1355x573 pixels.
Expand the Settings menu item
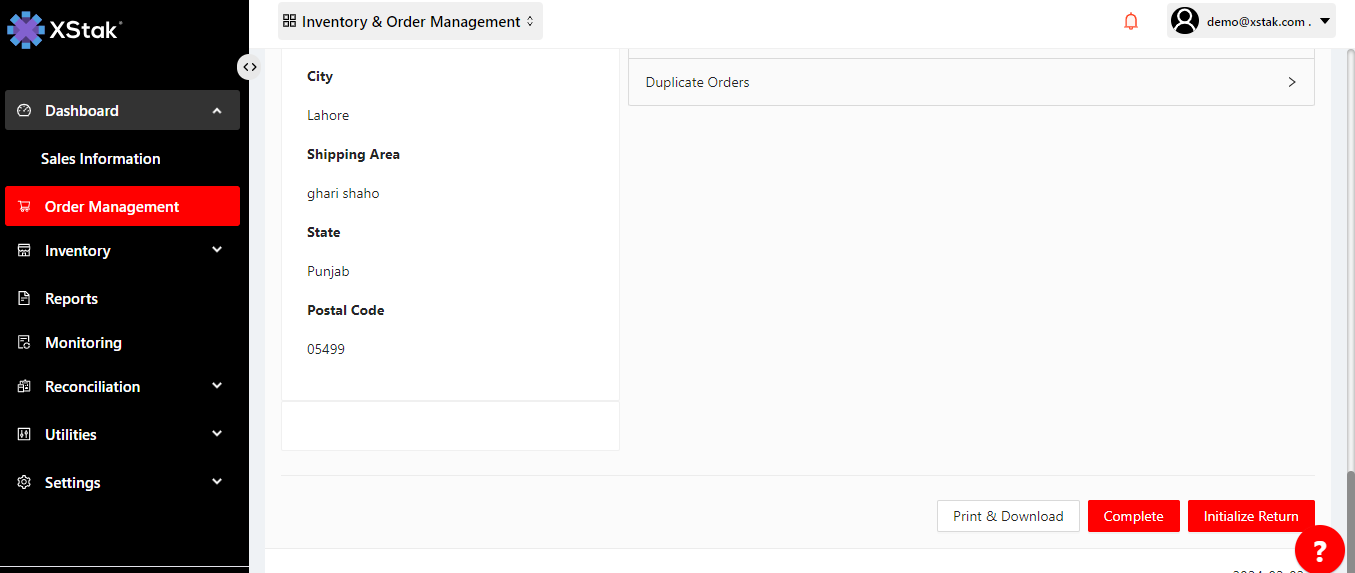[73, 483]
